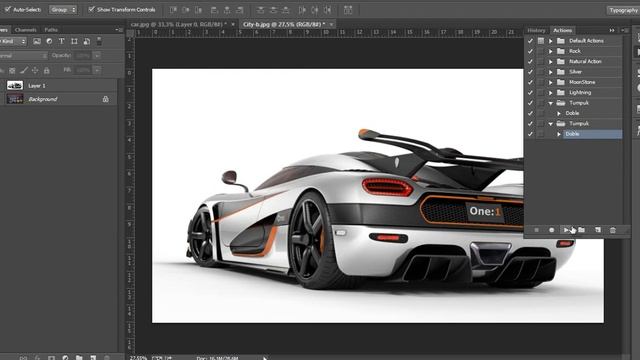Image resolution: width=640 pixels, height=360 pixels.
Task: Expand the Lightning action set
Action: (x=551, y=93)
